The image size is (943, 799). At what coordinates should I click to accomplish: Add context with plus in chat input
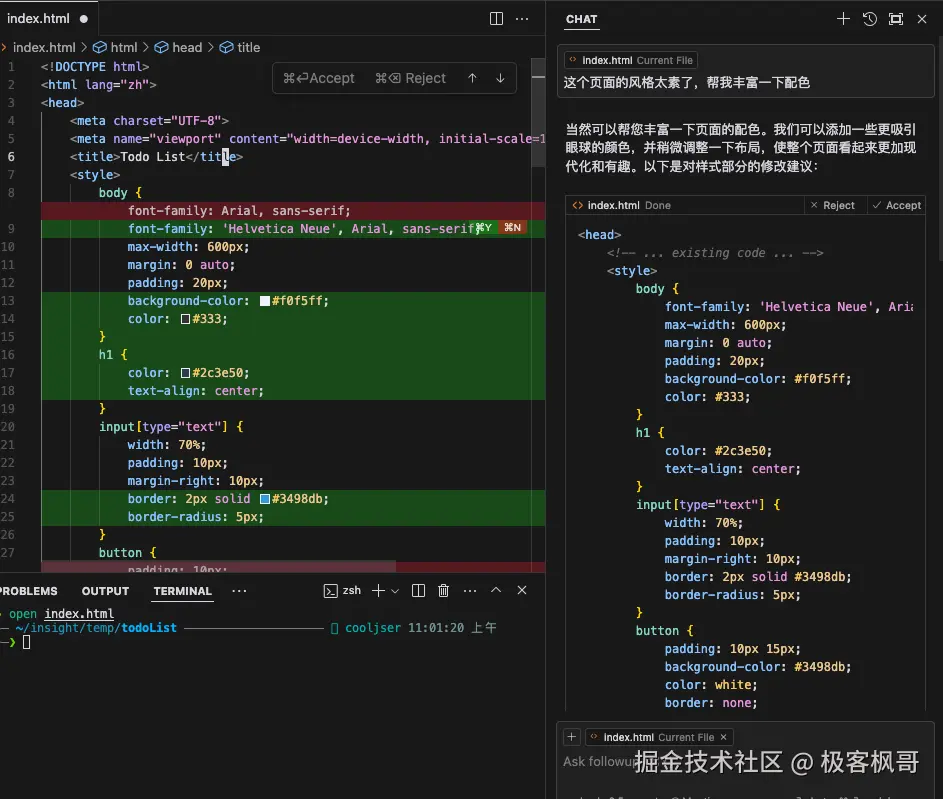572,737
